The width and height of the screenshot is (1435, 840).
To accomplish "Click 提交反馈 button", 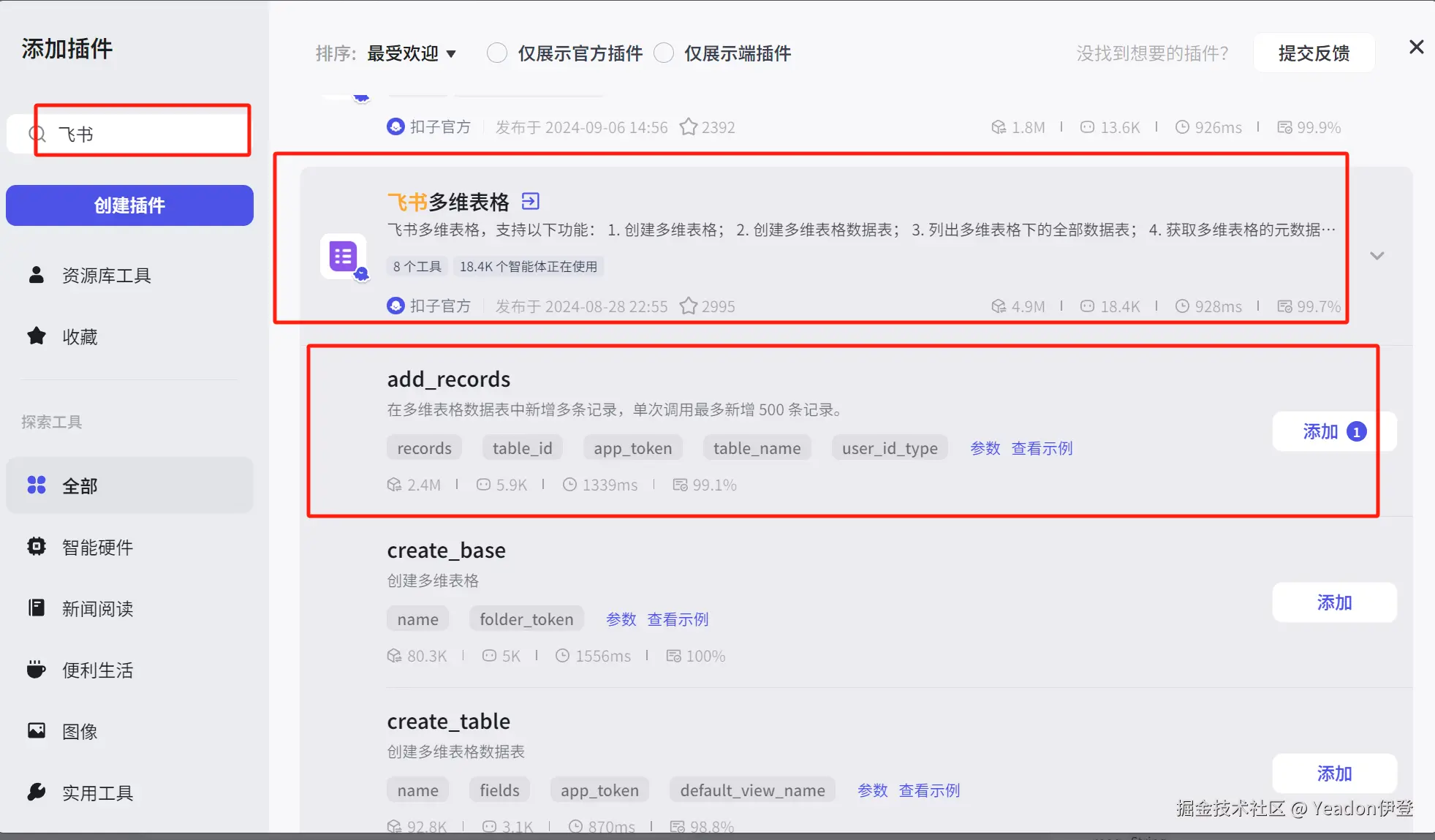I will click(x=1314, y=53).
